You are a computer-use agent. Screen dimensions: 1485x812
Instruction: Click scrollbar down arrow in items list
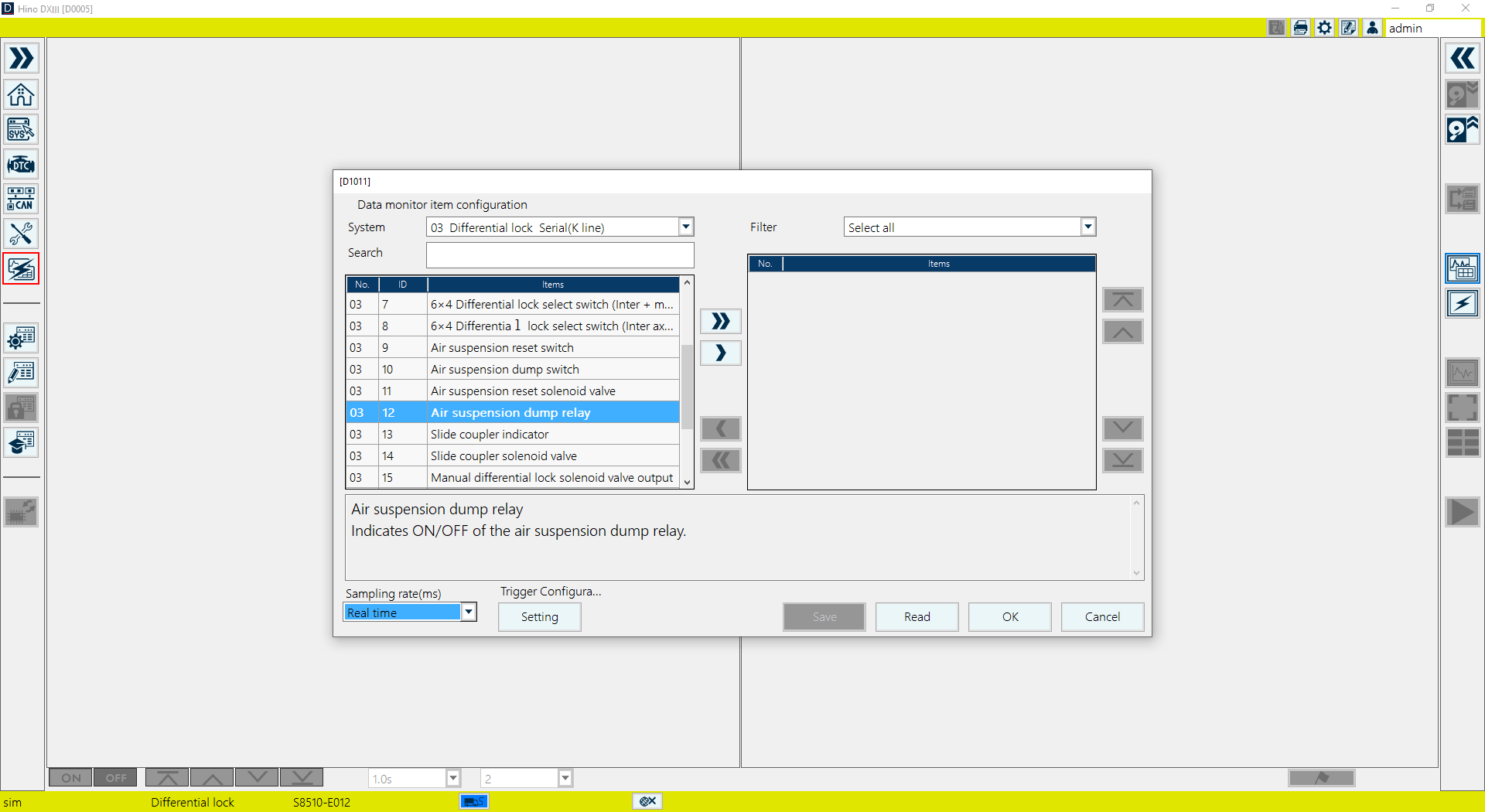[687, 482]
